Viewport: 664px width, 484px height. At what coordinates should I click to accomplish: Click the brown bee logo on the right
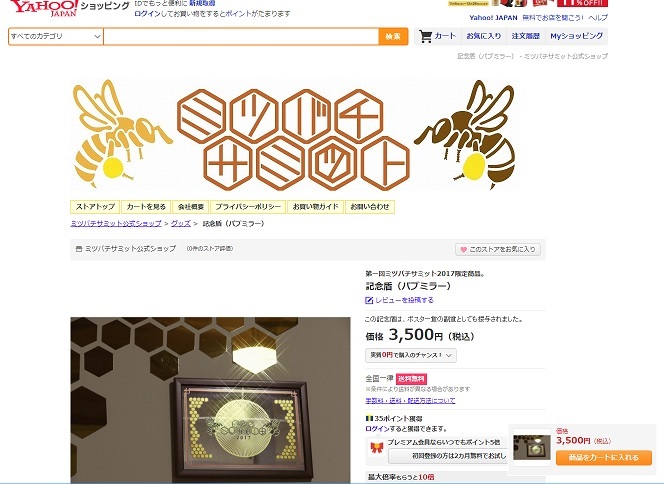click(466, 134)
